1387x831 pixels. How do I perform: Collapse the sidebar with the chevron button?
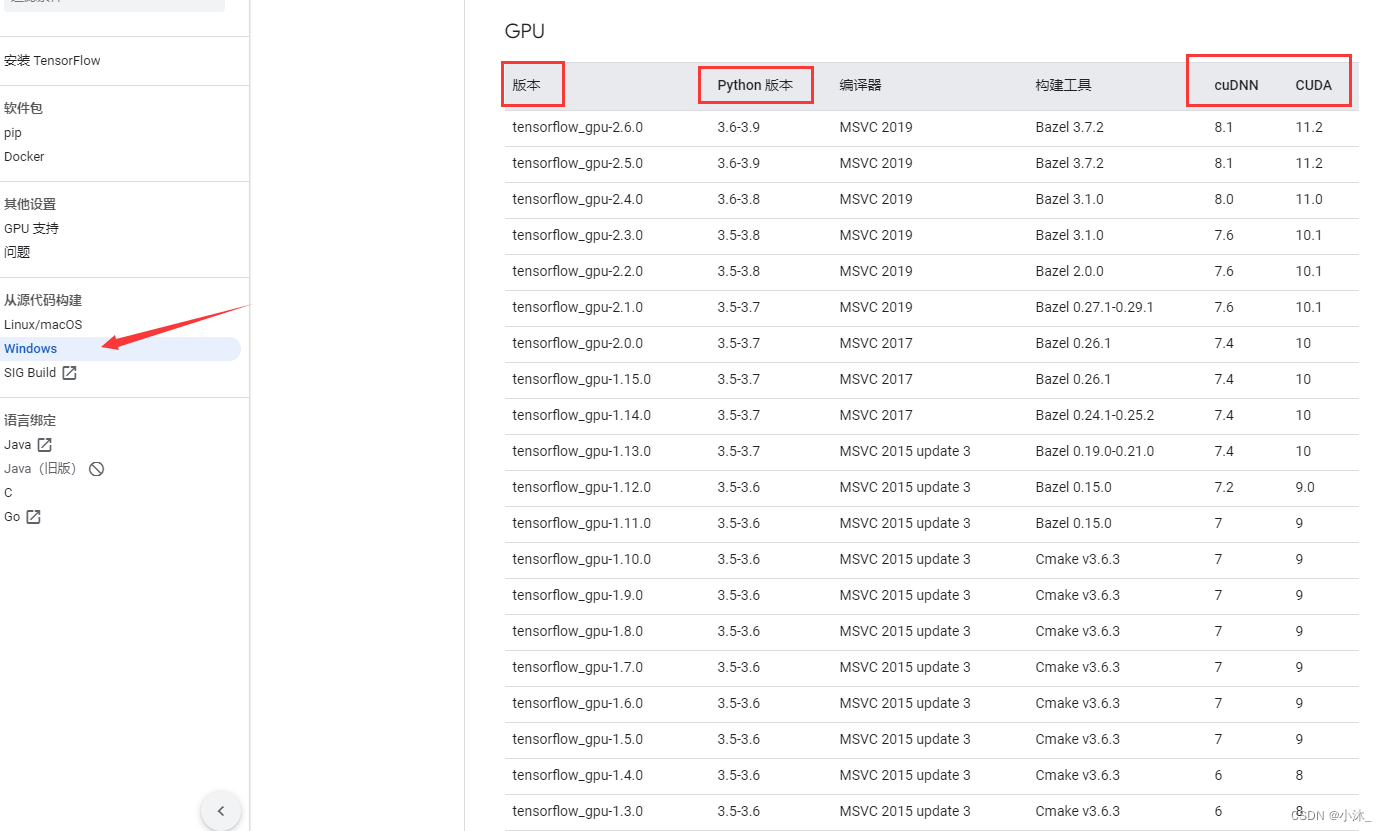[221, 811]
